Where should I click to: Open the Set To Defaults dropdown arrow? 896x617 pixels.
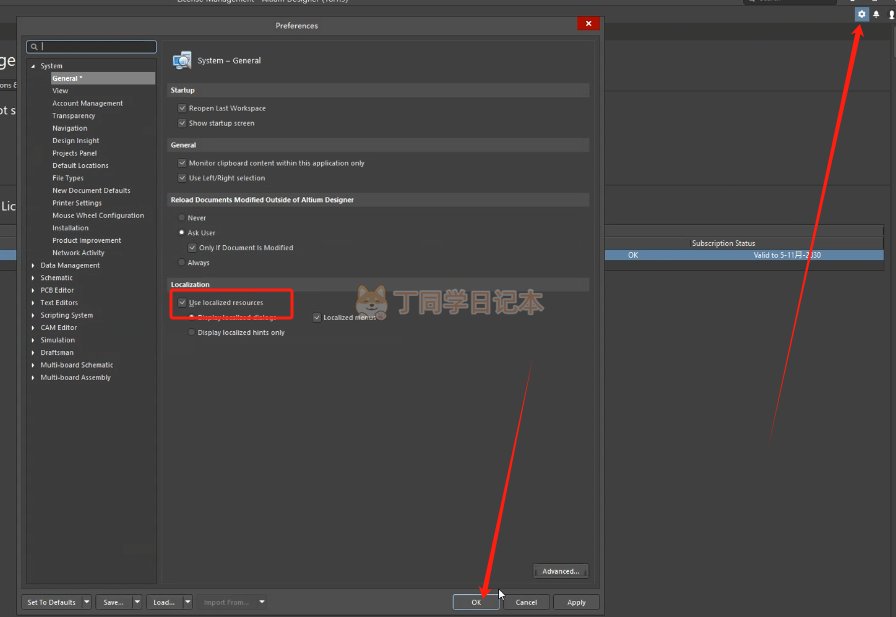click(87, 602)
